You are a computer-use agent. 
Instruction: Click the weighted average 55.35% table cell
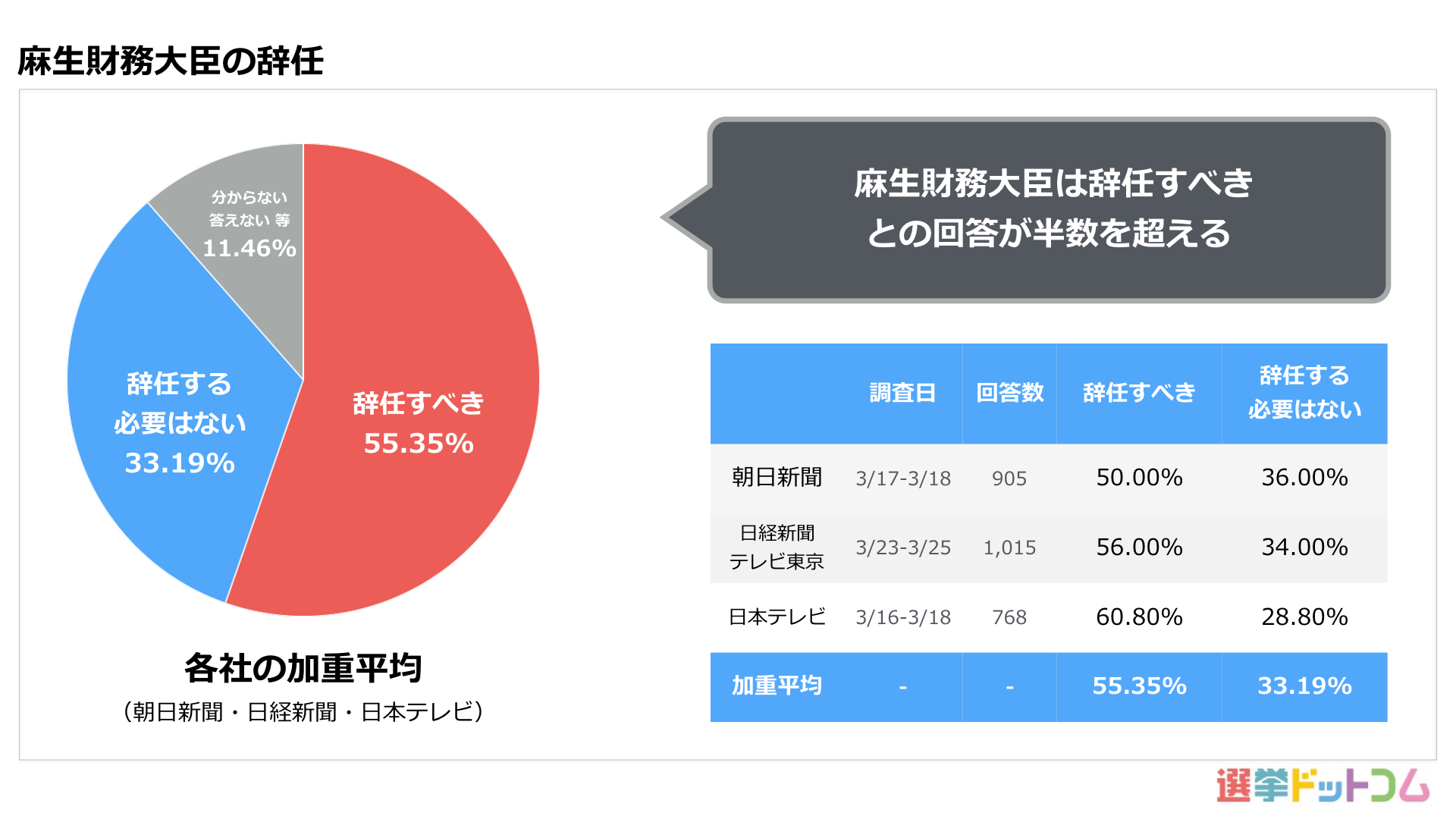tap(1139, 686)
